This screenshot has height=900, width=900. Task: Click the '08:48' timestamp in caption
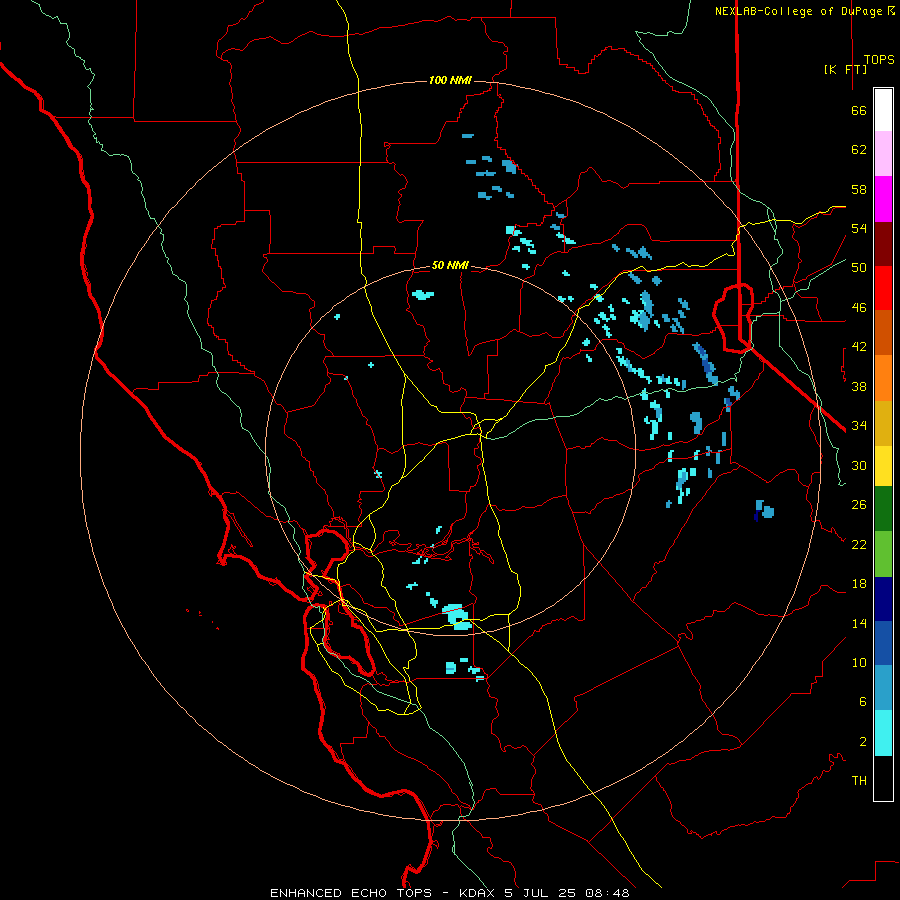[x=607, y=893]
